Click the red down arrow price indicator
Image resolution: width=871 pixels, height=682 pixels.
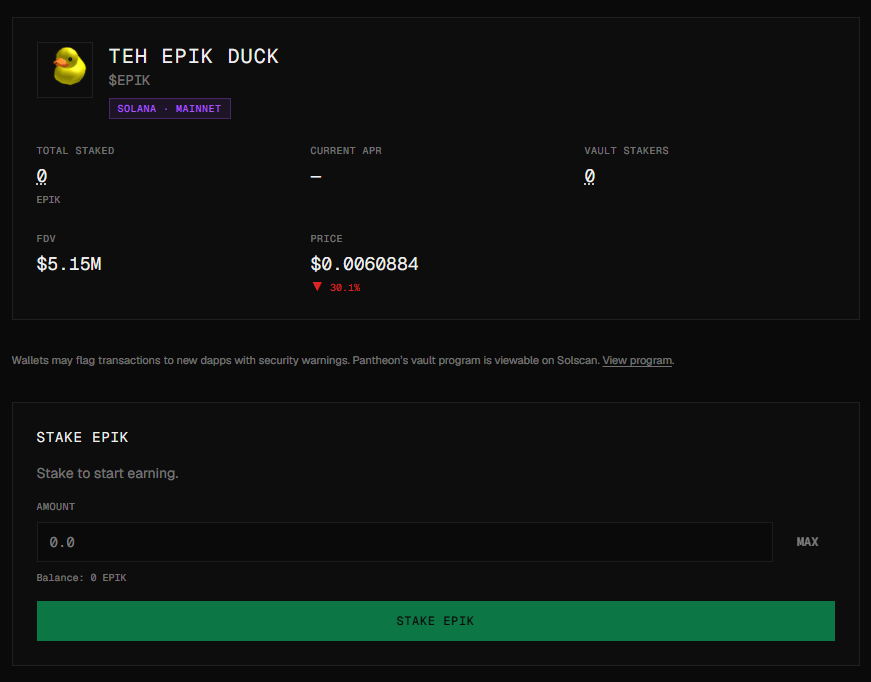pyautogui.click(x=317, y=287)
